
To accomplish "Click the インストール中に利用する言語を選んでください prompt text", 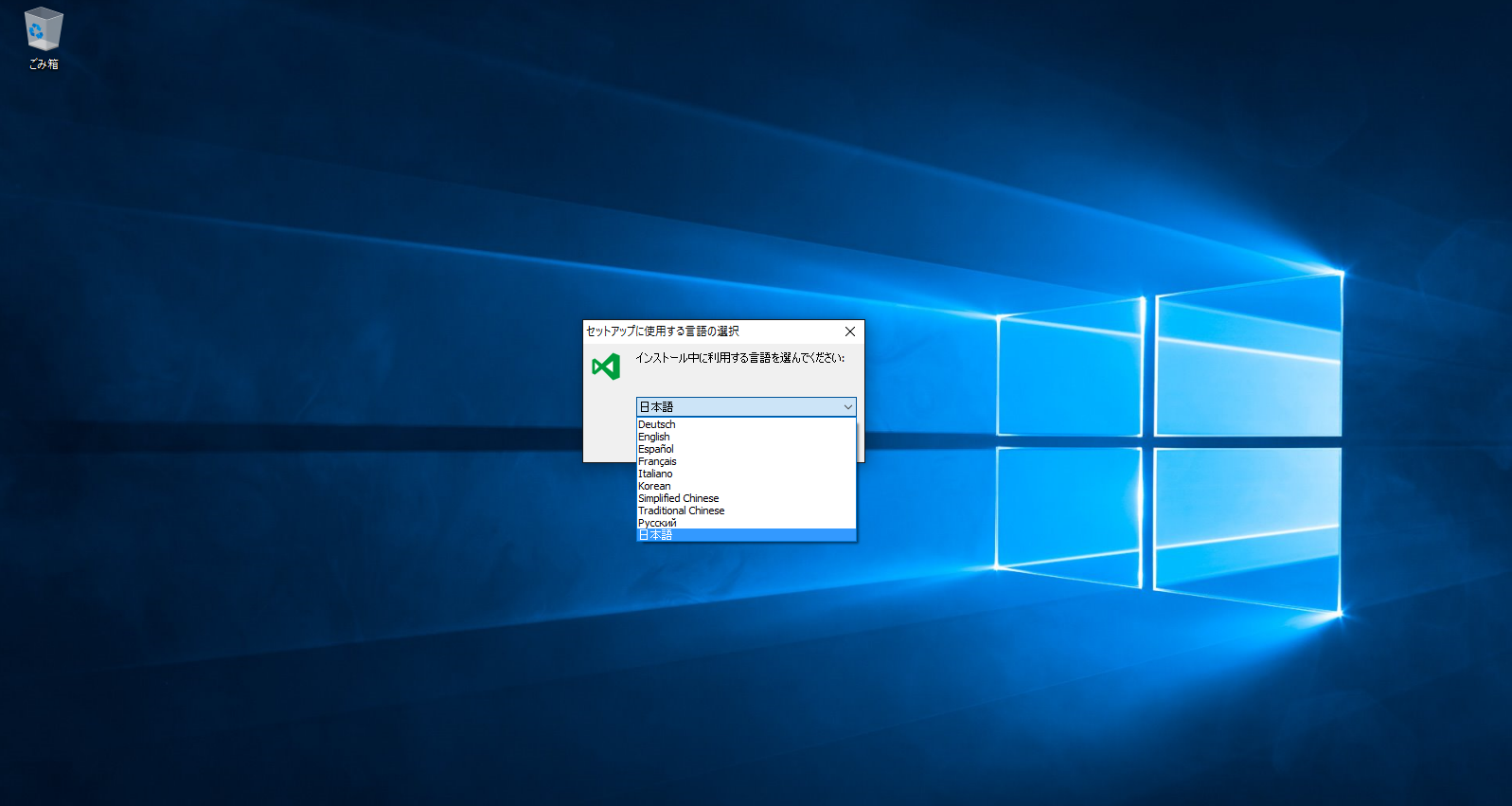I will point(739,358).
